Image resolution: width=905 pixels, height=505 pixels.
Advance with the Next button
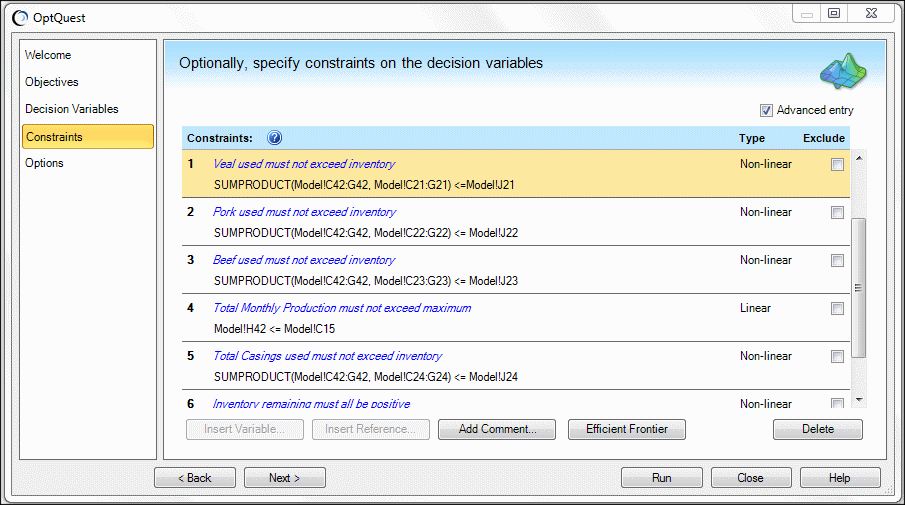coord(285,478)
